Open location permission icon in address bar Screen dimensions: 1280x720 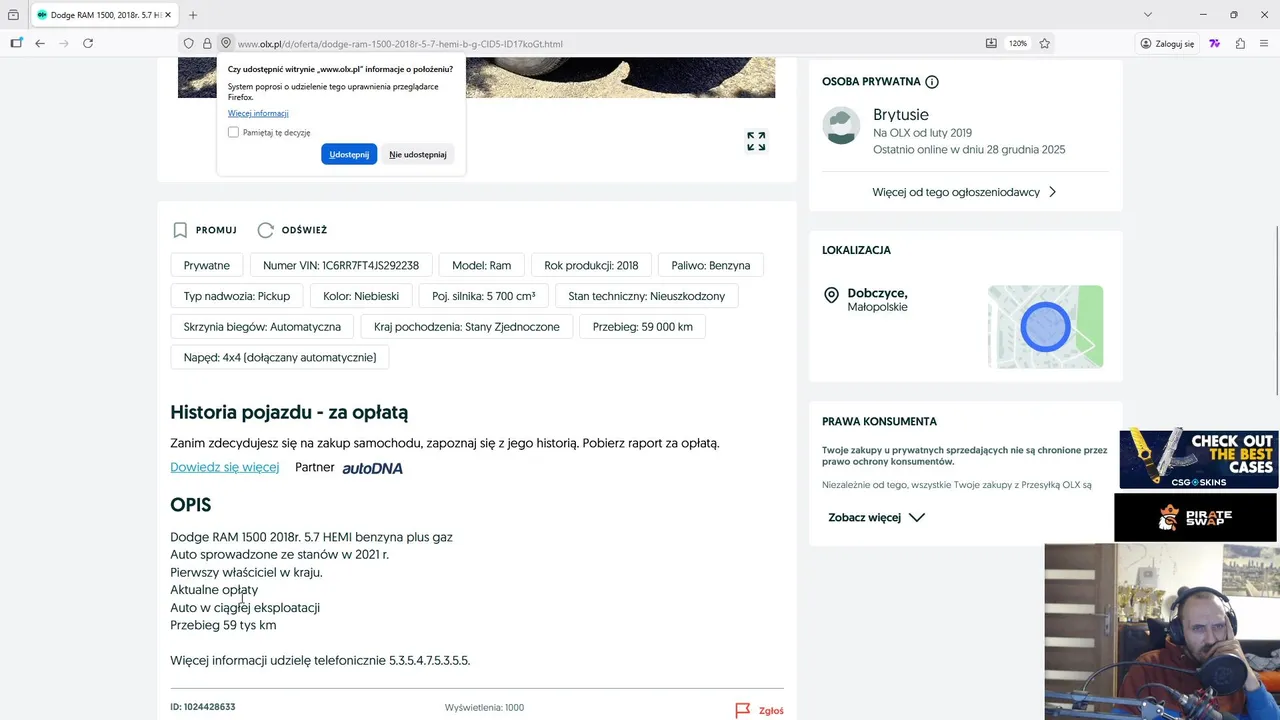pyautogui.click(x=226, y=43)
